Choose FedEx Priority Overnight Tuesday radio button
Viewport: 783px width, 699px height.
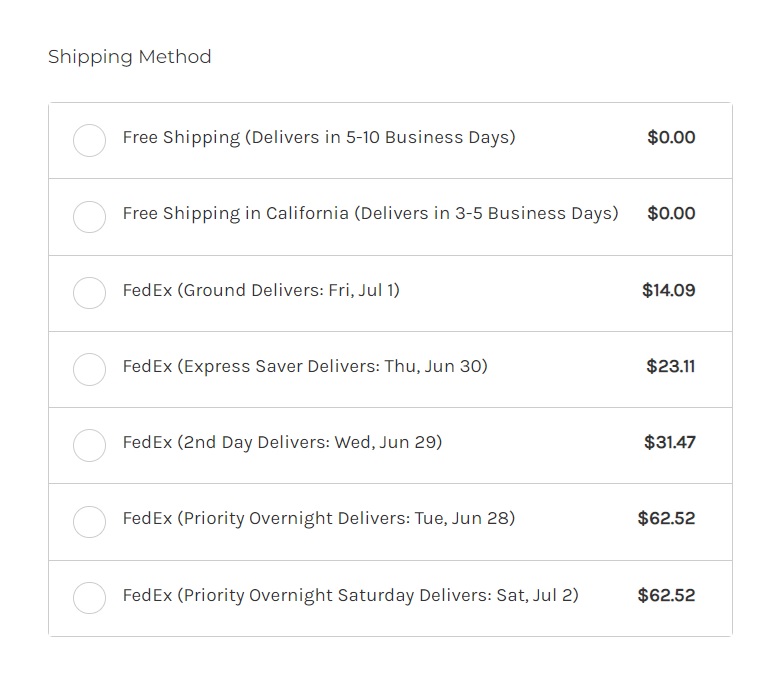pyautogui.click(x=90, y=521)
